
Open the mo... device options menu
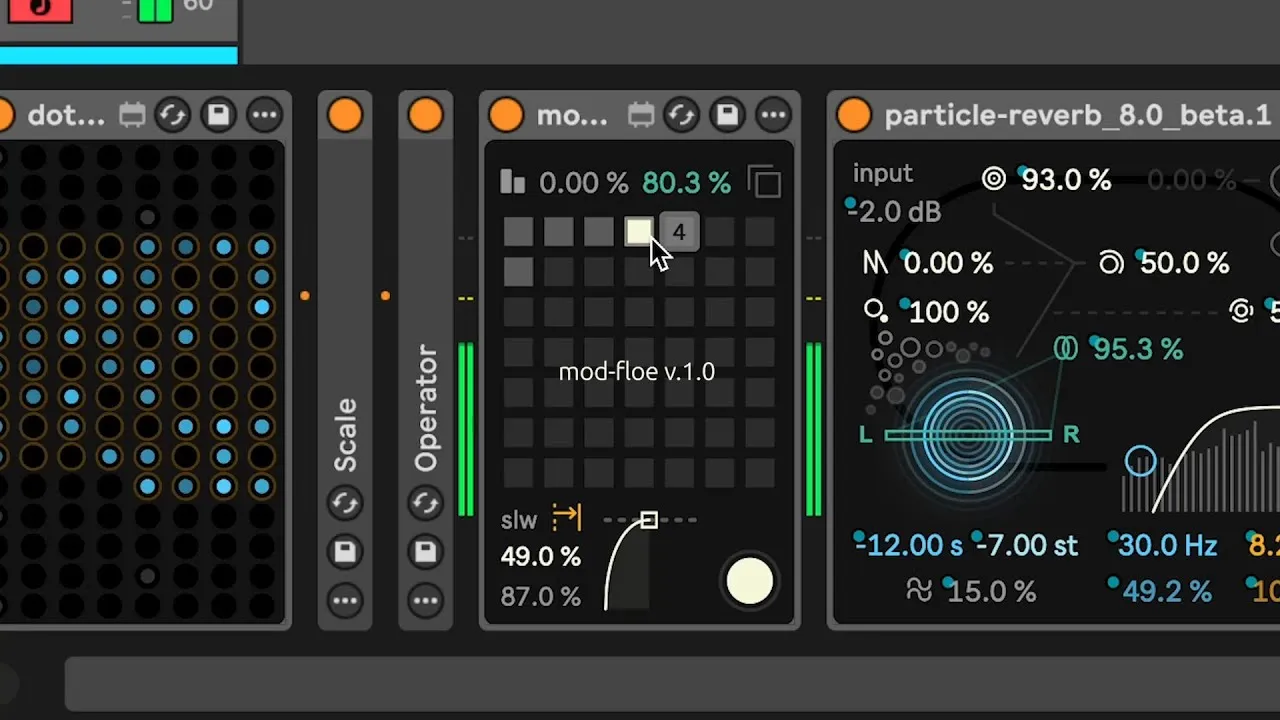pos(773,115)
